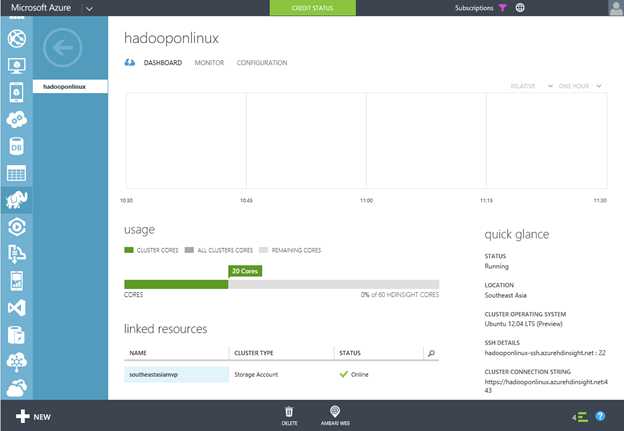
Task: Select hadooponlinux in the cluster list
Action: pyautogui.click(x=70, y=86)
